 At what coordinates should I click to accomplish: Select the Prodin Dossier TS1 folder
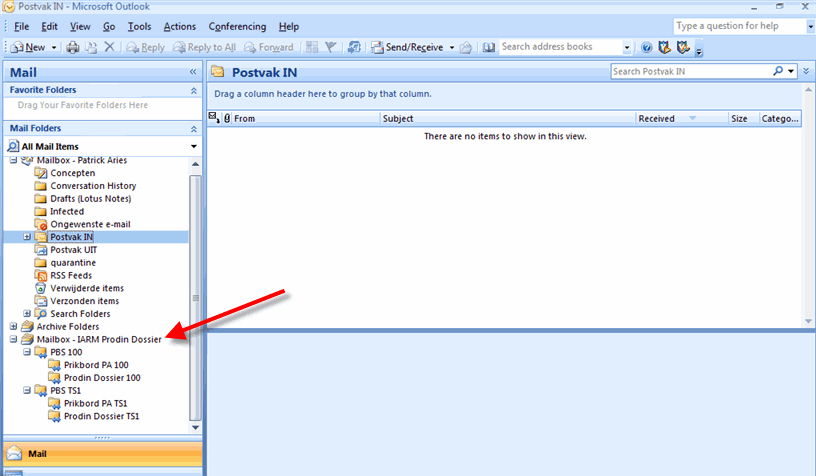point(101,416)
